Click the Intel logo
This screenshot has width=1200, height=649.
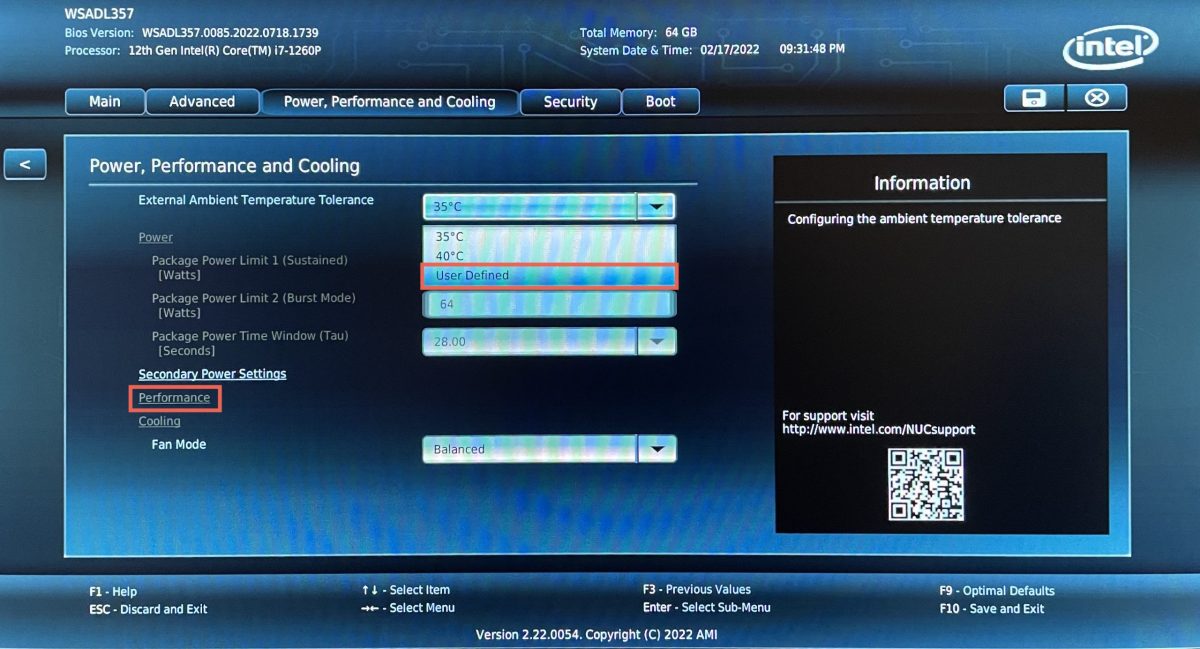(x=1110, y=48)
